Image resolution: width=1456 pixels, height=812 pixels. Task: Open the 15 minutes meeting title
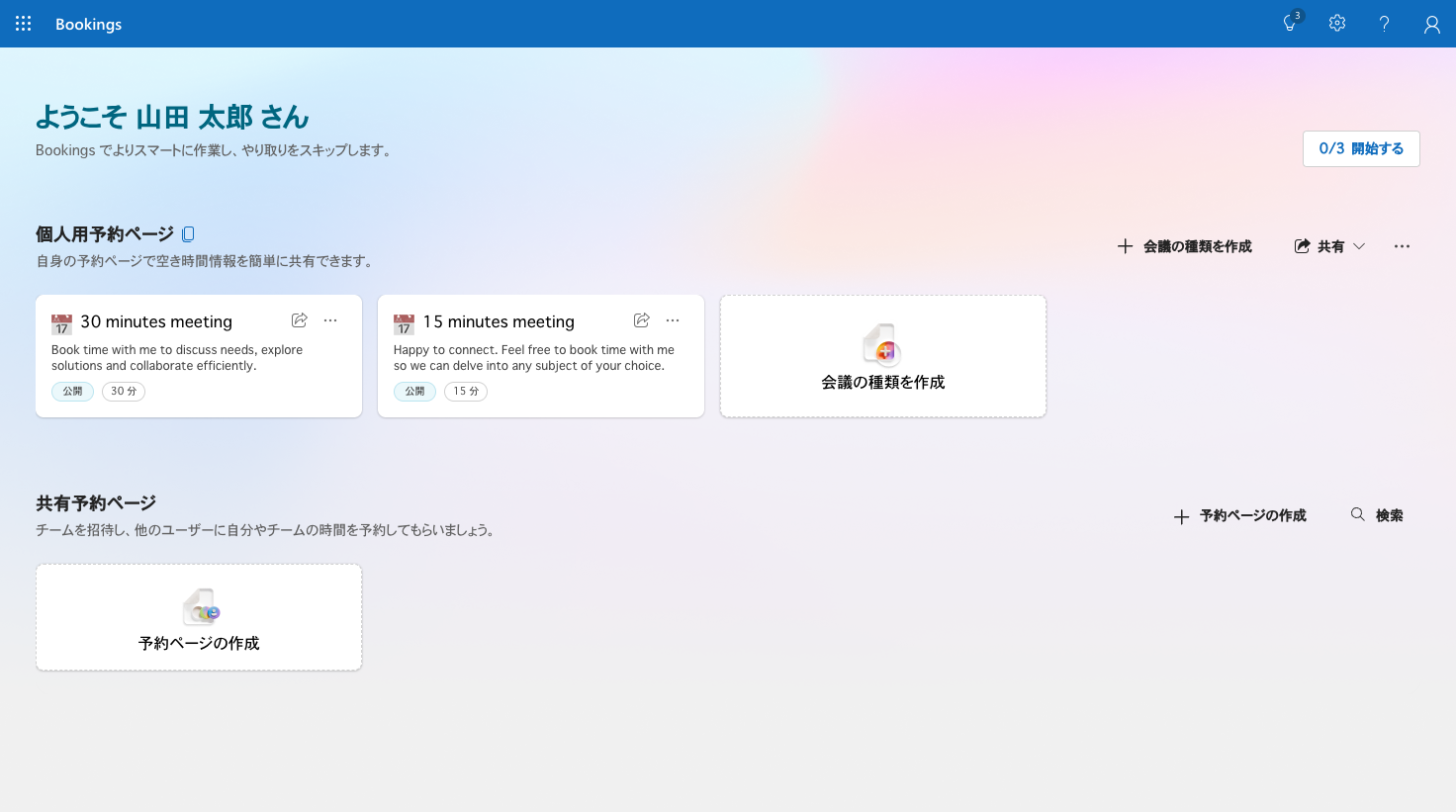point(499,321)
